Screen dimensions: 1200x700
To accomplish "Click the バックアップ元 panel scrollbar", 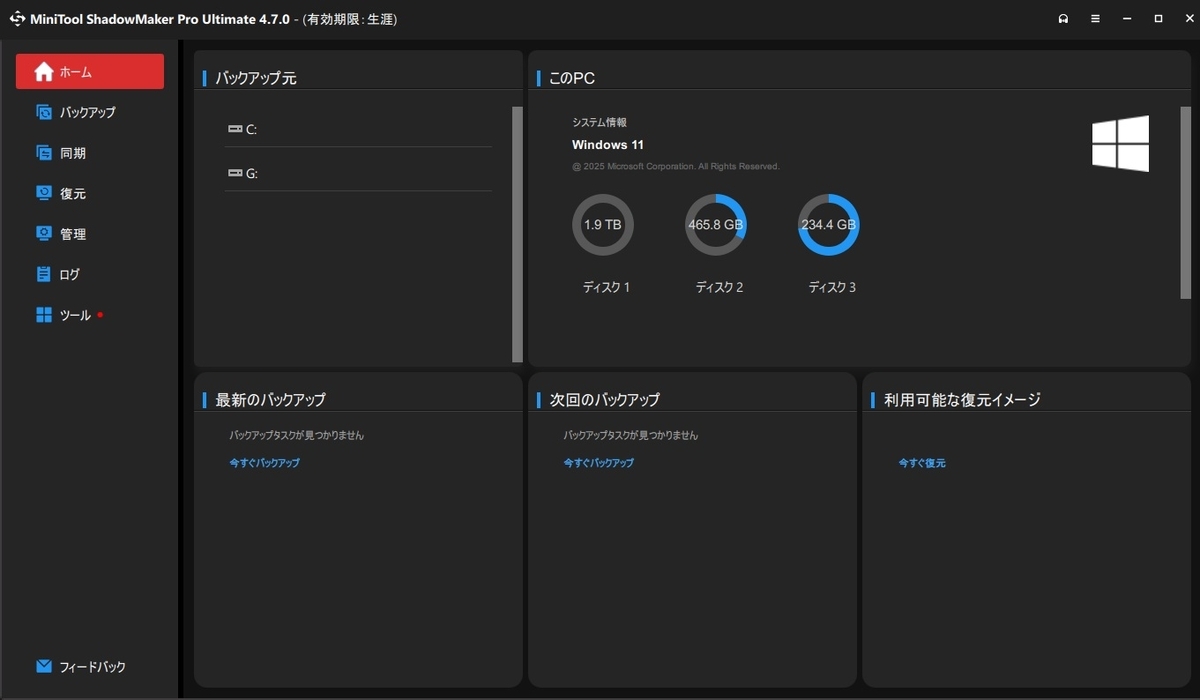I will click(x=517, y=234).
